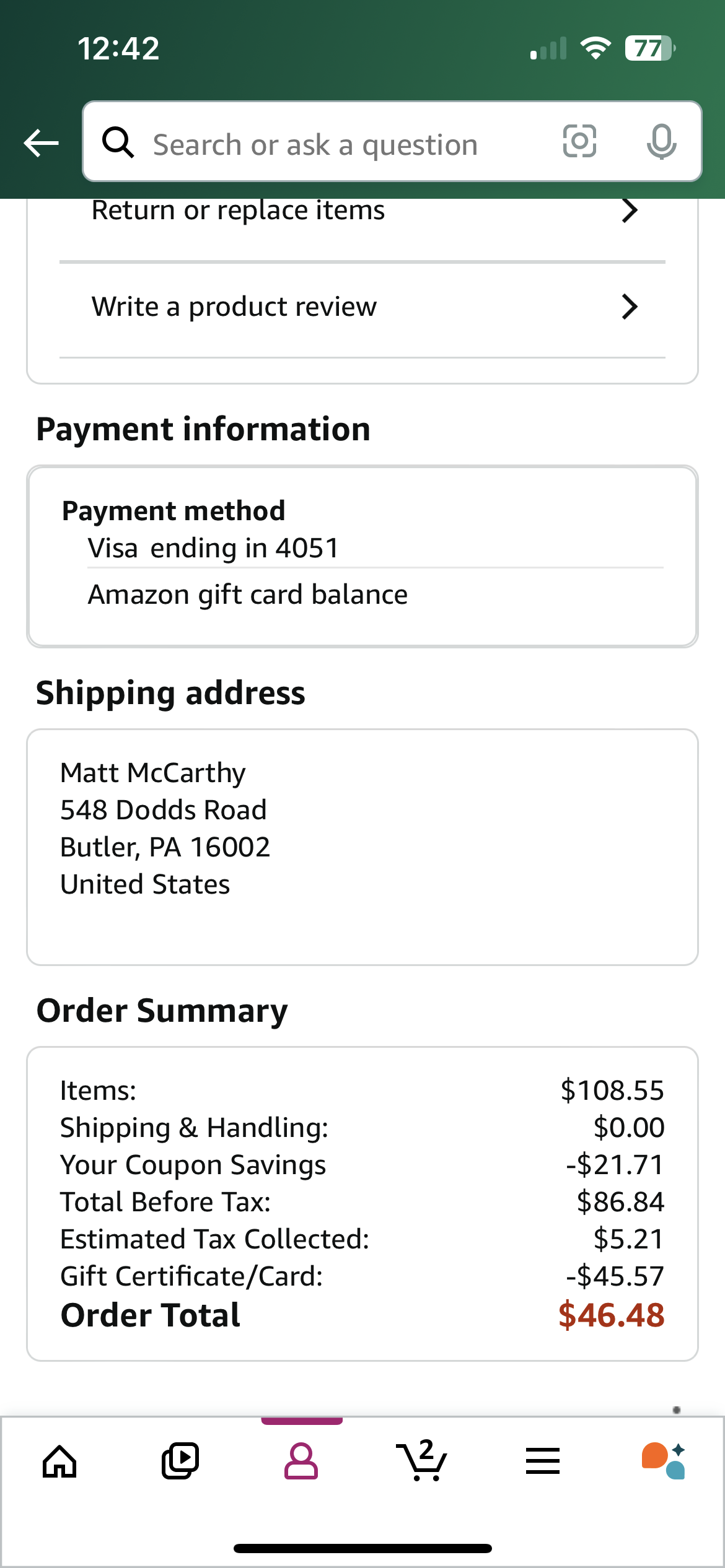
Task: Open the shopping cart with 2 items
Action: 421,1460
